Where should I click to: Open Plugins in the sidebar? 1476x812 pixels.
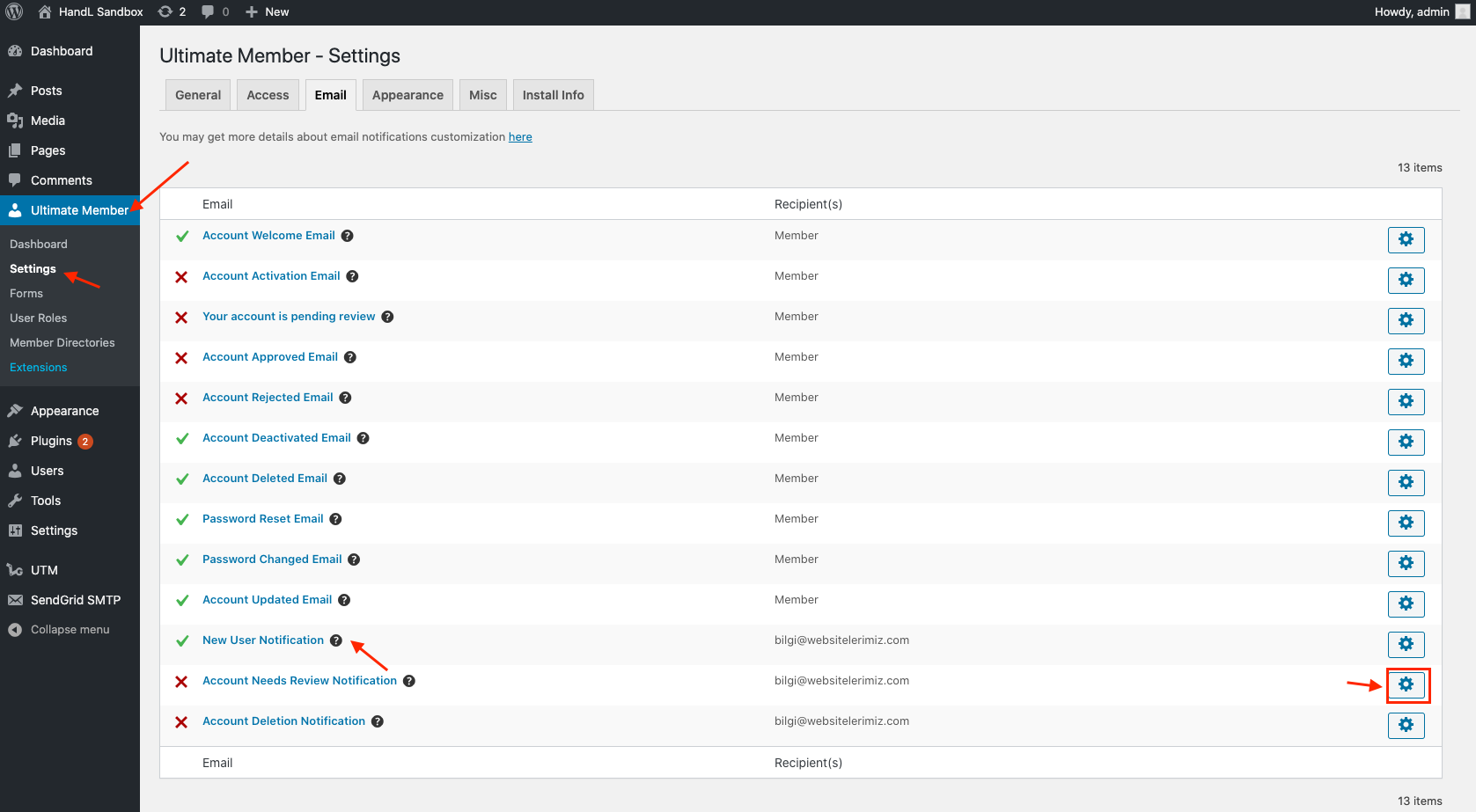(51, 441)
